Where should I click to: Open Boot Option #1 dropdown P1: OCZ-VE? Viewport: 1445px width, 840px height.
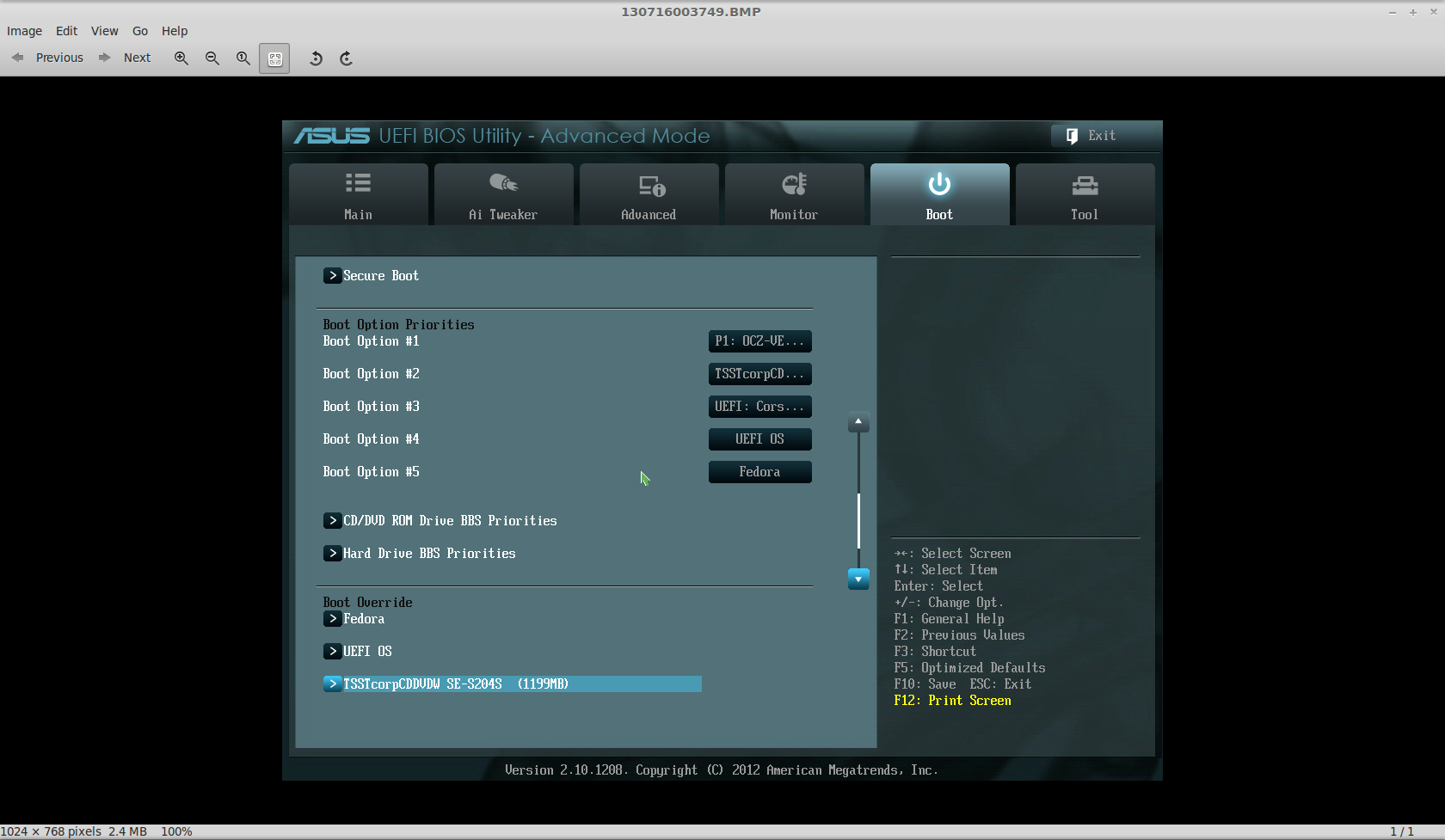point(760,341)
